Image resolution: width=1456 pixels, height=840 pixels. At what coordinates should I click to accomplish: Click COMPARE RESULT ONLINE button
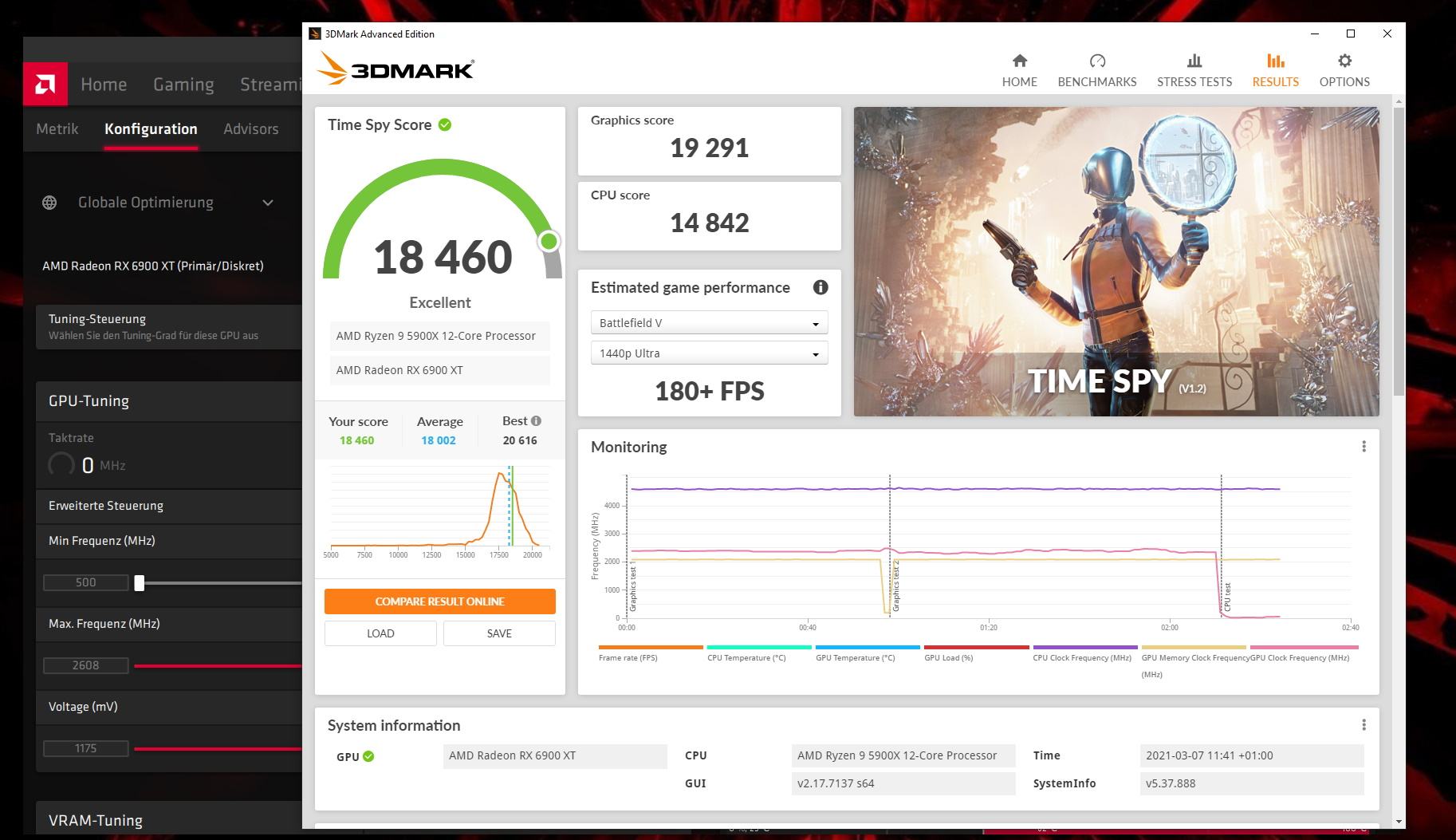point(440,601)
